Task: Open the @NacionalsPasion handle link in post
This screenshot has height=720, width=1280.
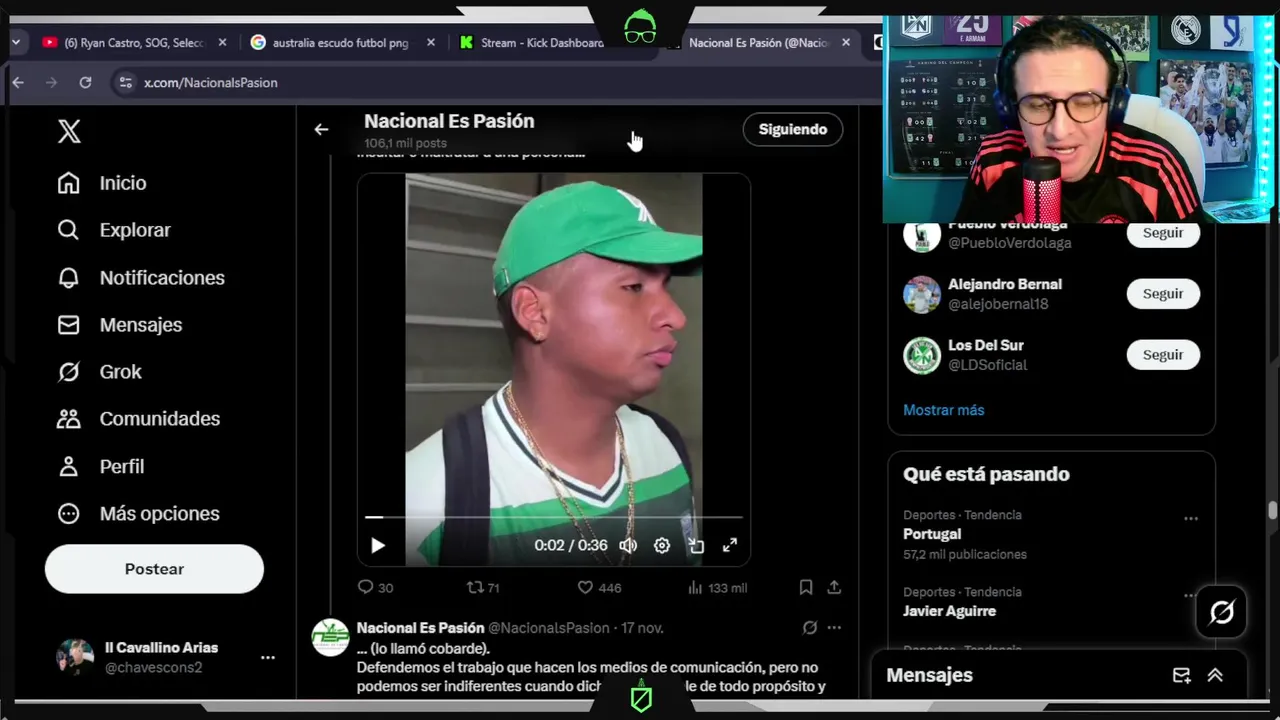Action: pos(549,628)
